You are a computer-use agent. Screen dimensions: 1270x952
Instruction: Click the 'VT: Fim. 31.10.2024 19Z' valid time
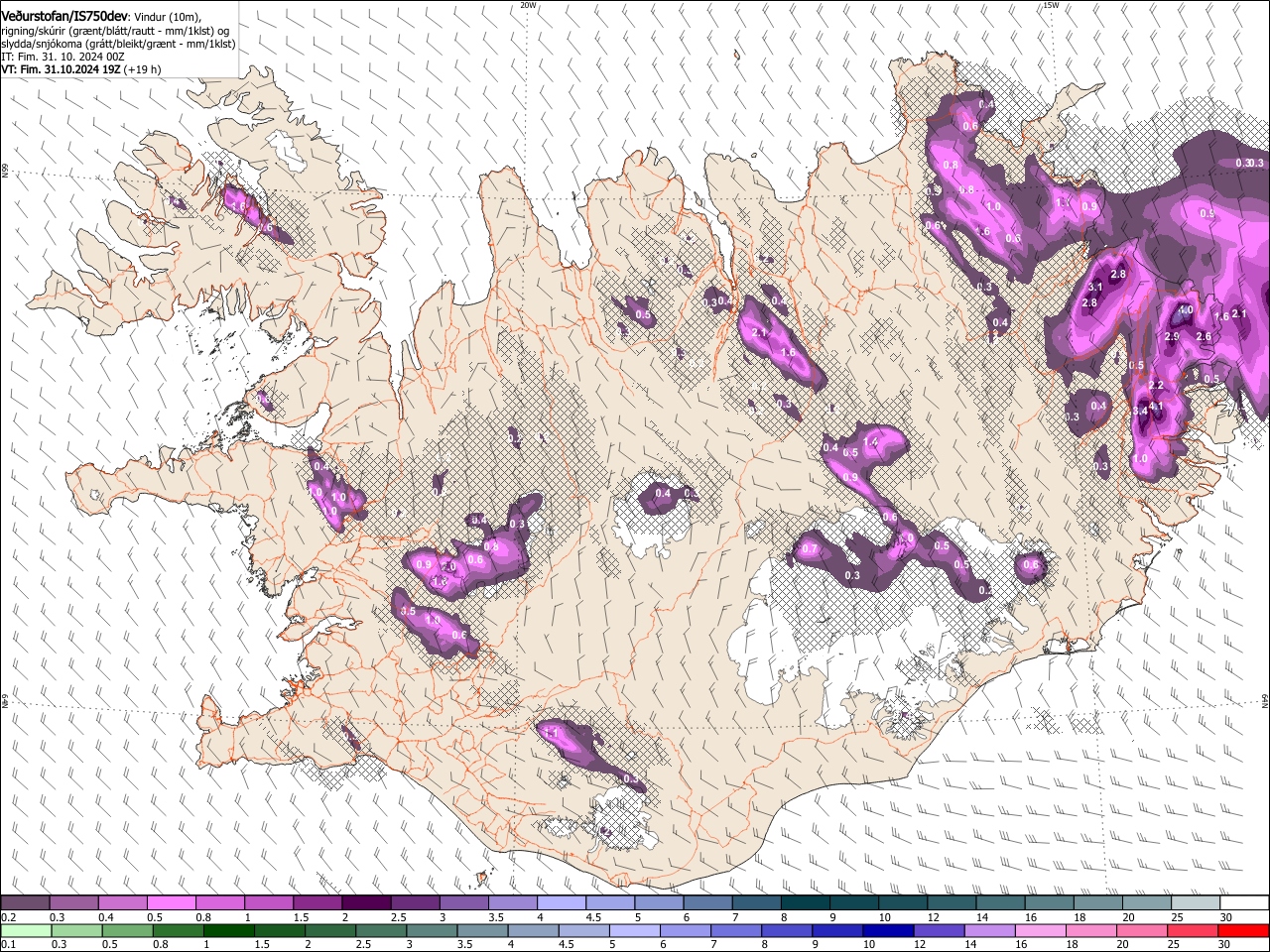(61, 69)
